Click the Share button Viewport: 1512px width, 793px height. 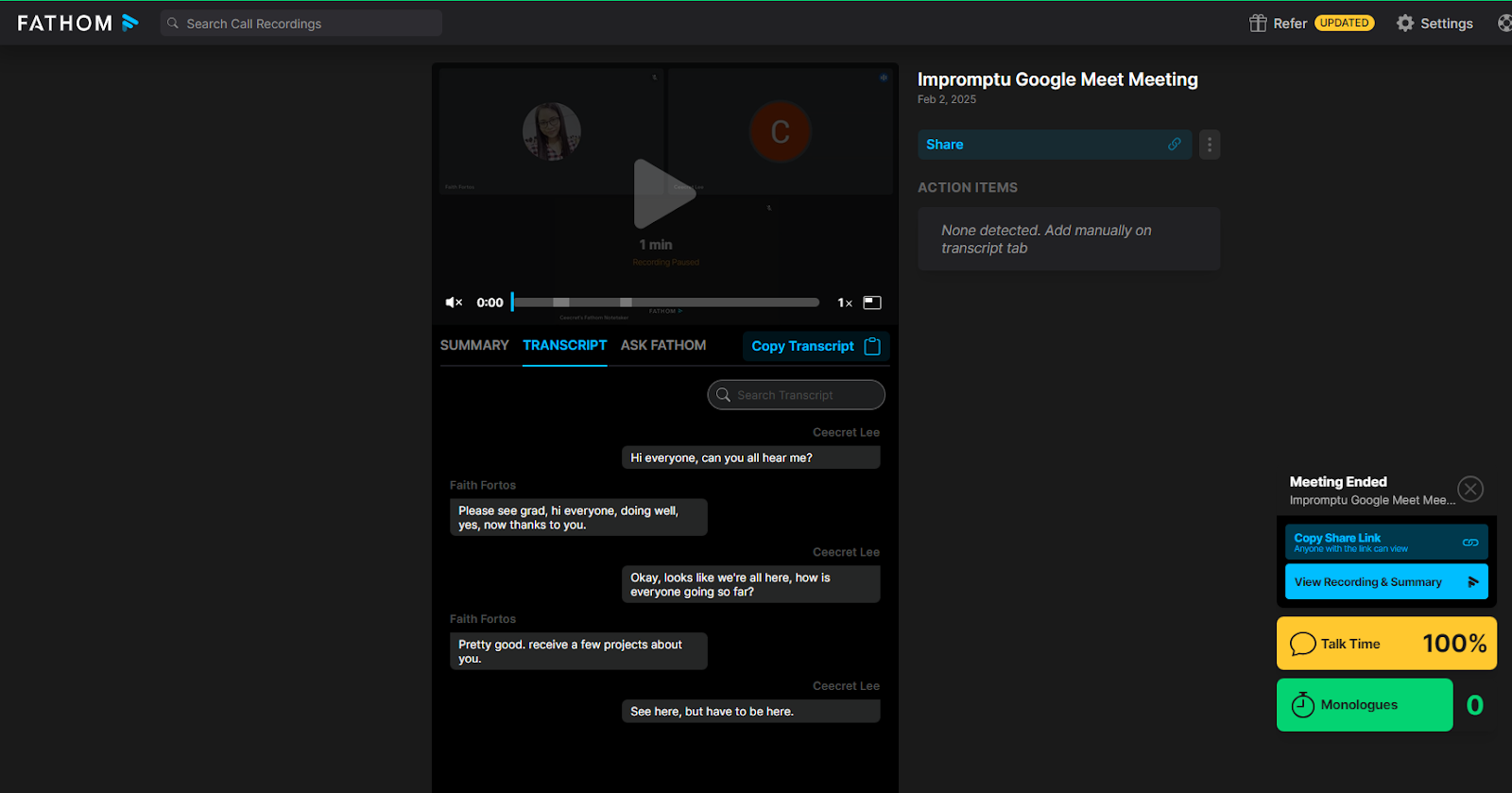point(1055,145)
